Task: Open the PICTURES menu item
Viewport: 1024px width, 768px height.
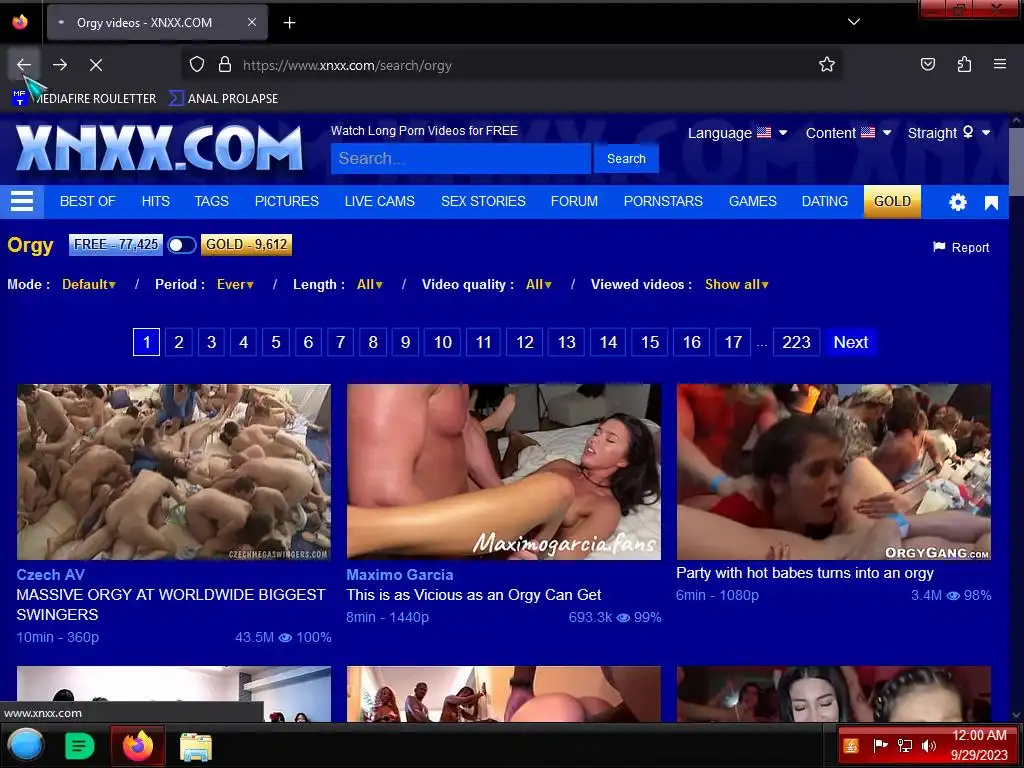Action: [x=287, y=201]
